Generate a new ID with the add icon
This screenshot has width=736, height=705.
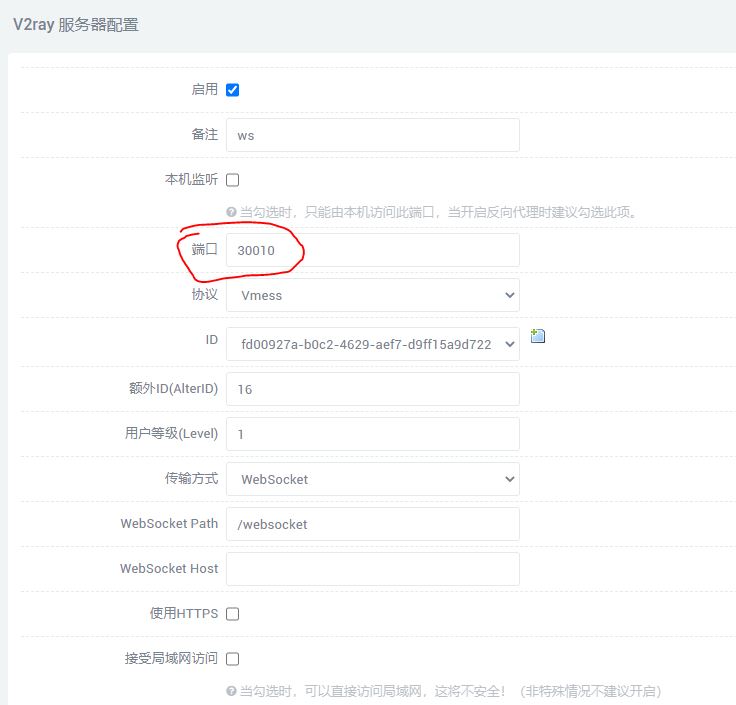(x=537, y=336)
